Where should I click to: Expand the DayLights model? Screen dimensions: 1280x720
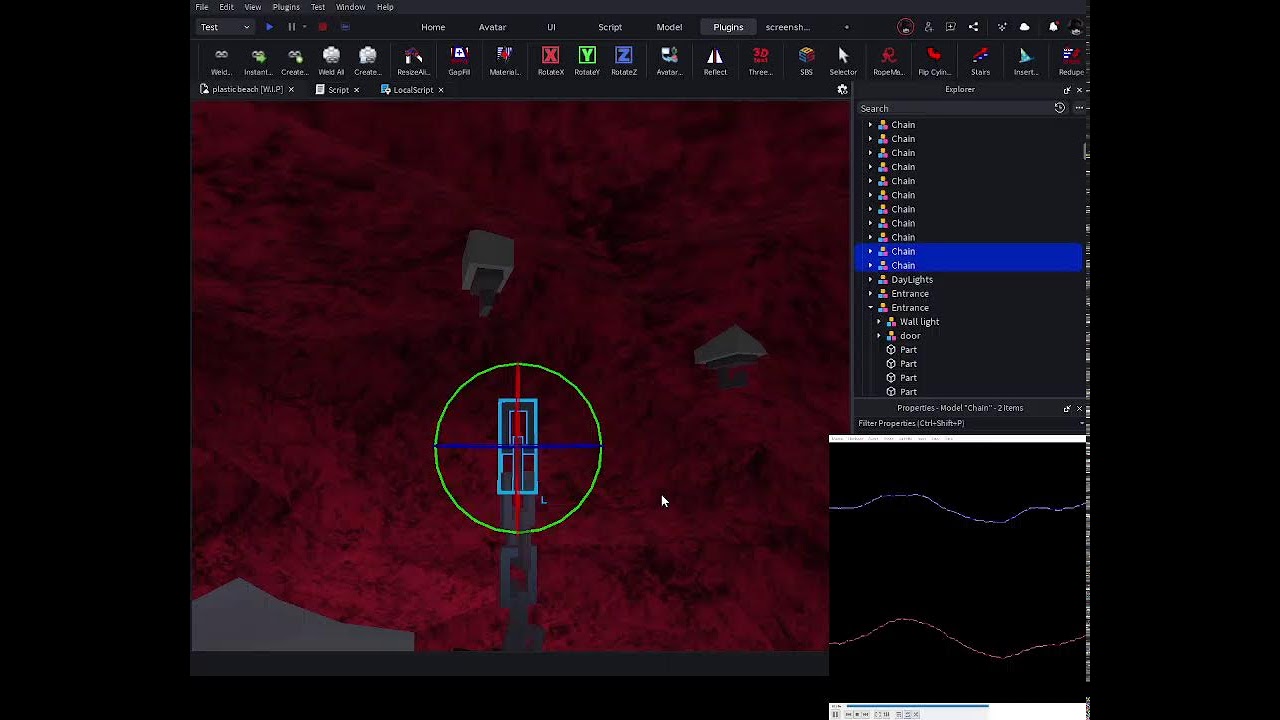tap(870, 280)
